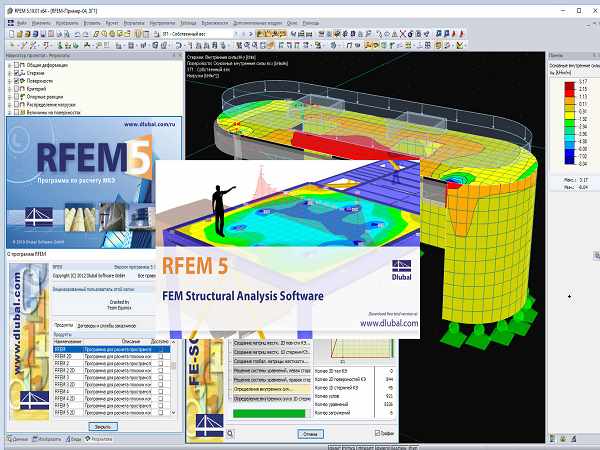Open the Окно menu
This screenshot has height=450, width=600.
[x=292, y=23]
